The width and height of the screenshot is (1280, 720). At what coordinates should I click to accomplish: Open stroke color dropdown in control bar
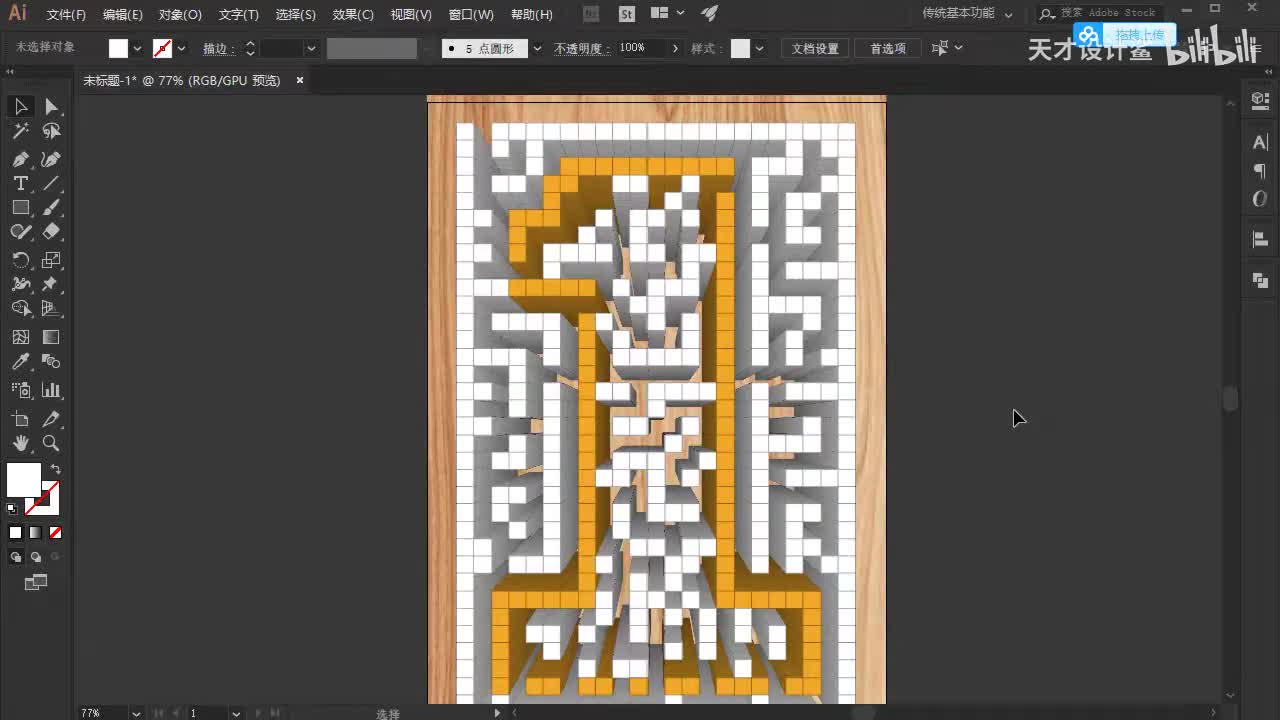[x=181, y=48]
